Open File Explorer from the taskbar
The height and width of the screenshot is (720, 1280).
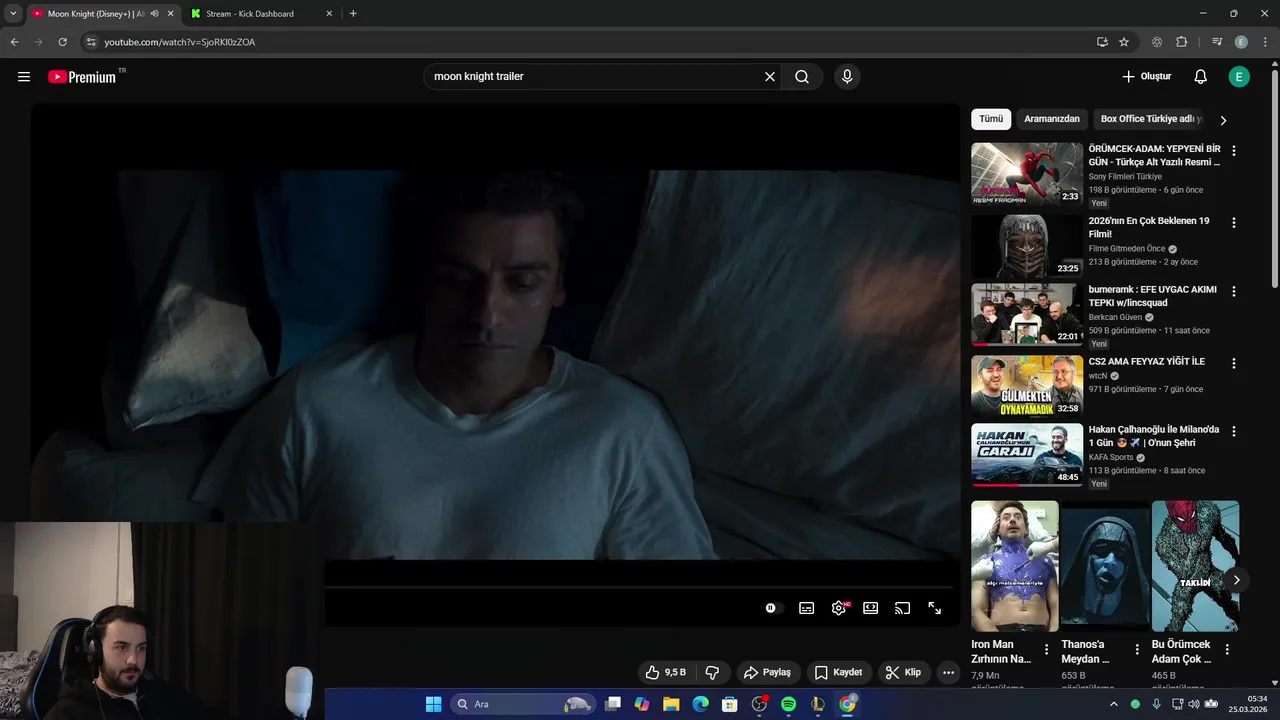(x=671, y=704)
